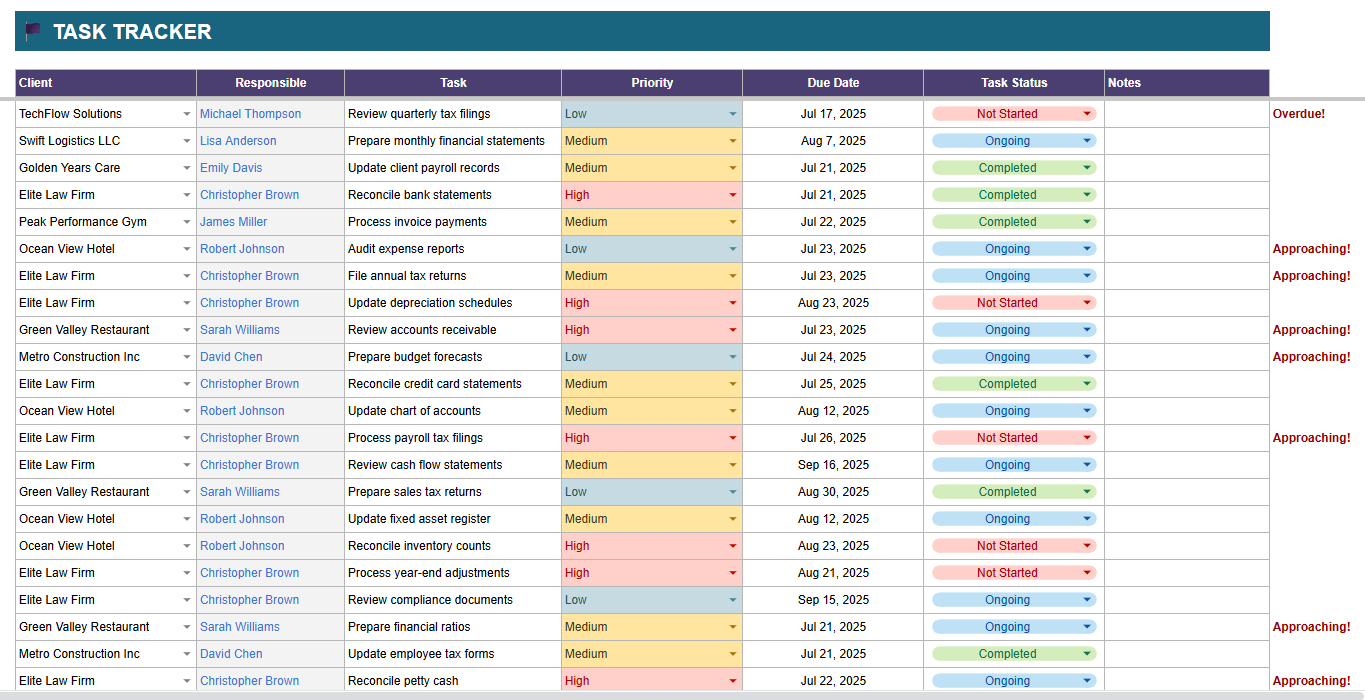Click the Michael Thompson link
This screenshot has width=1365, height=700.
click(x=250, y=113)
